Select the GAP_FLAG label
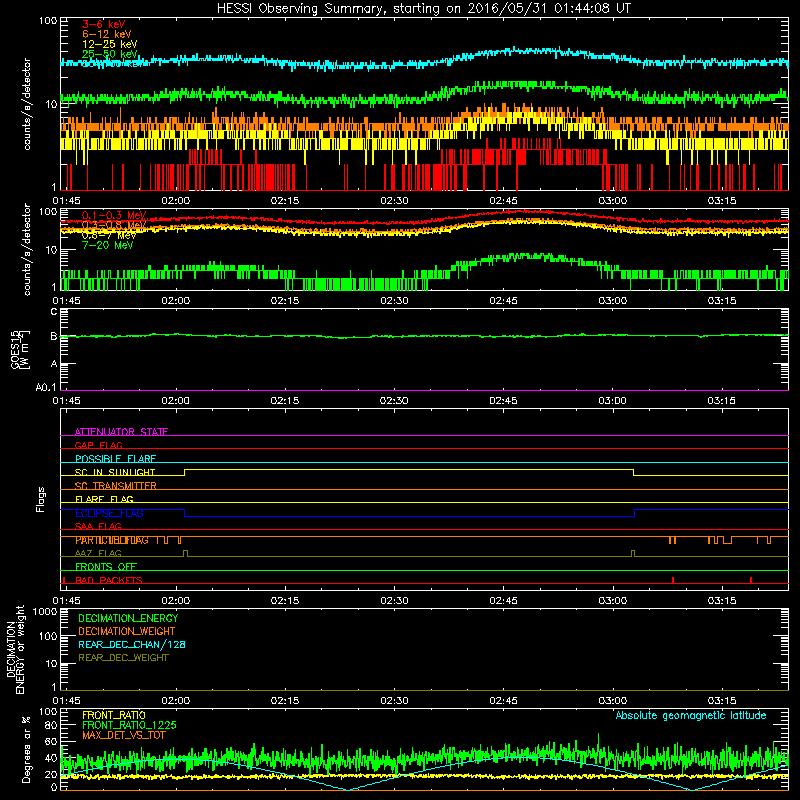The width and height of the screenshot is (800, 800). coord(98,445)
